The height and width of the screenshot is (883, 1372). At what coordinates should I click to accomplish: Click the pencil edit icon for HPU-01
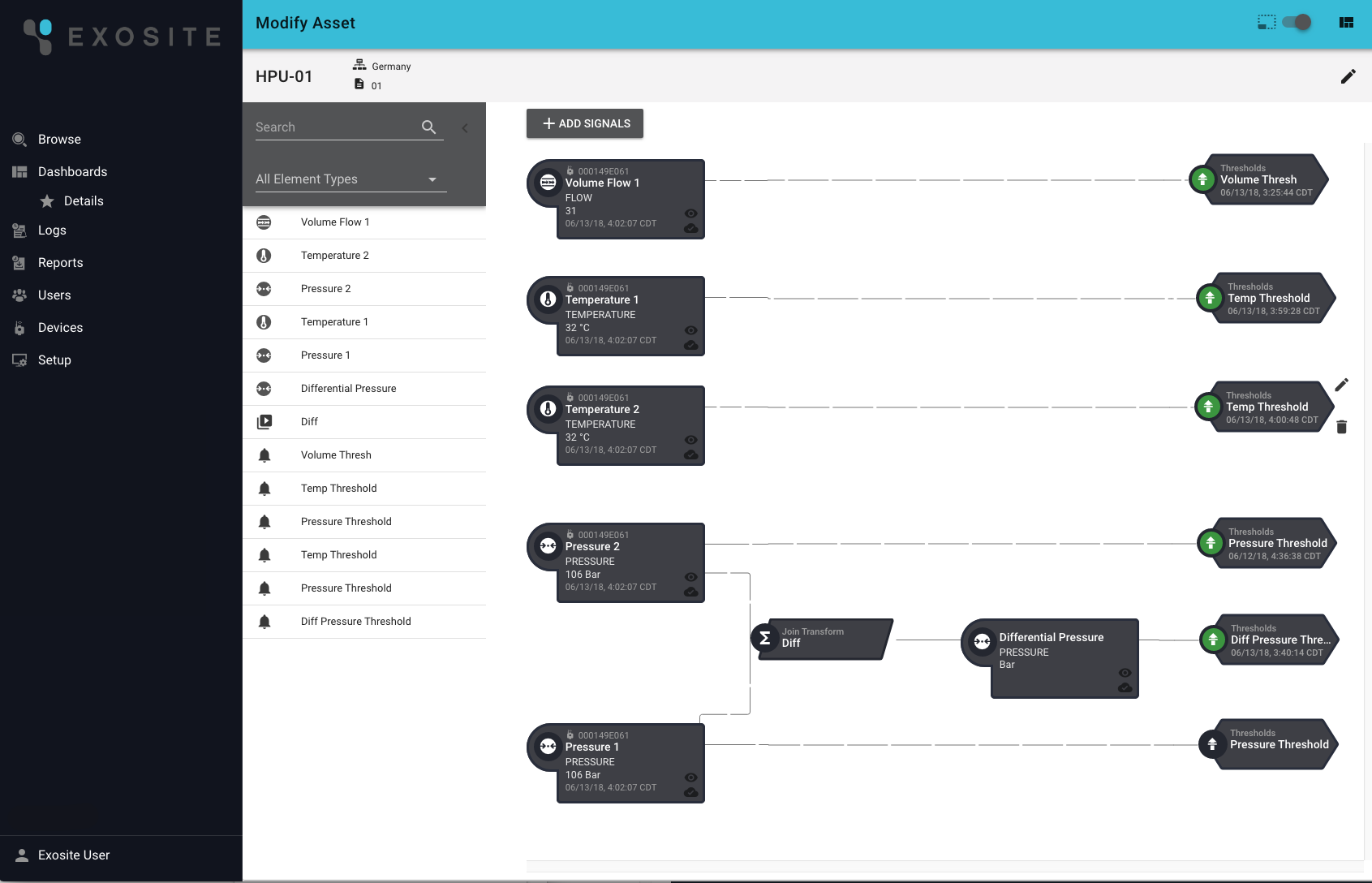[1349, 75]
